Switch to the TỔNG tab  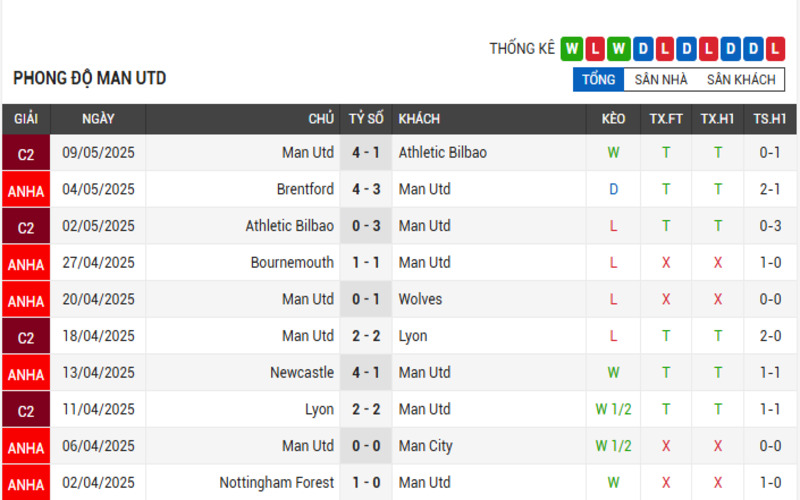tap(598, 80)
